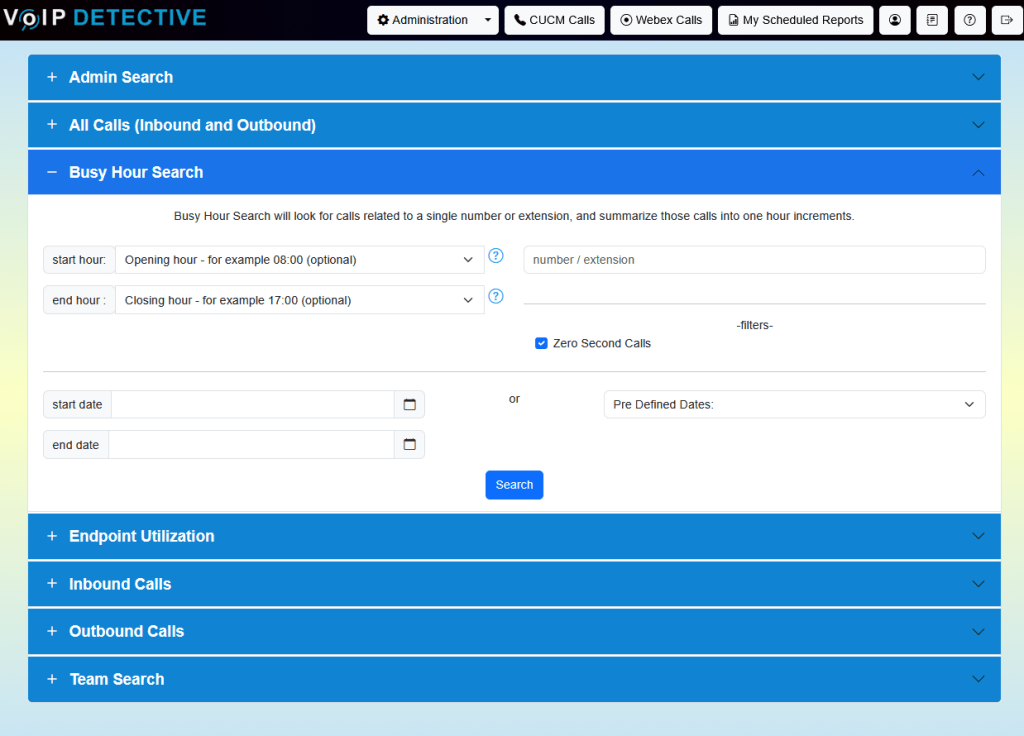
Task: Open the end date calendar picker
Action: [x=410, y=444]
